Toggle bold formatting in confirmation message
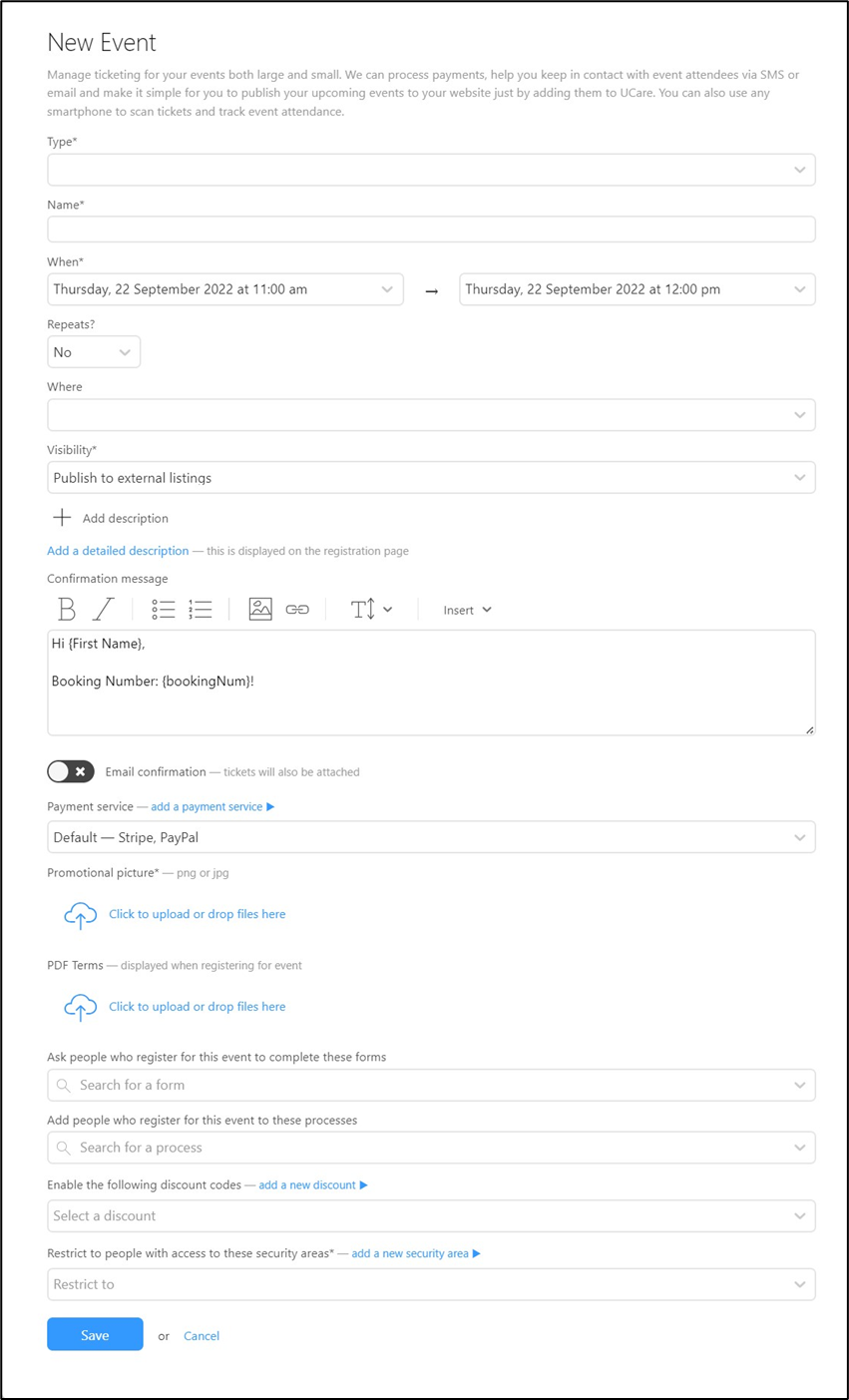Screen dimensions: 849x1400 tap(67, 609)
